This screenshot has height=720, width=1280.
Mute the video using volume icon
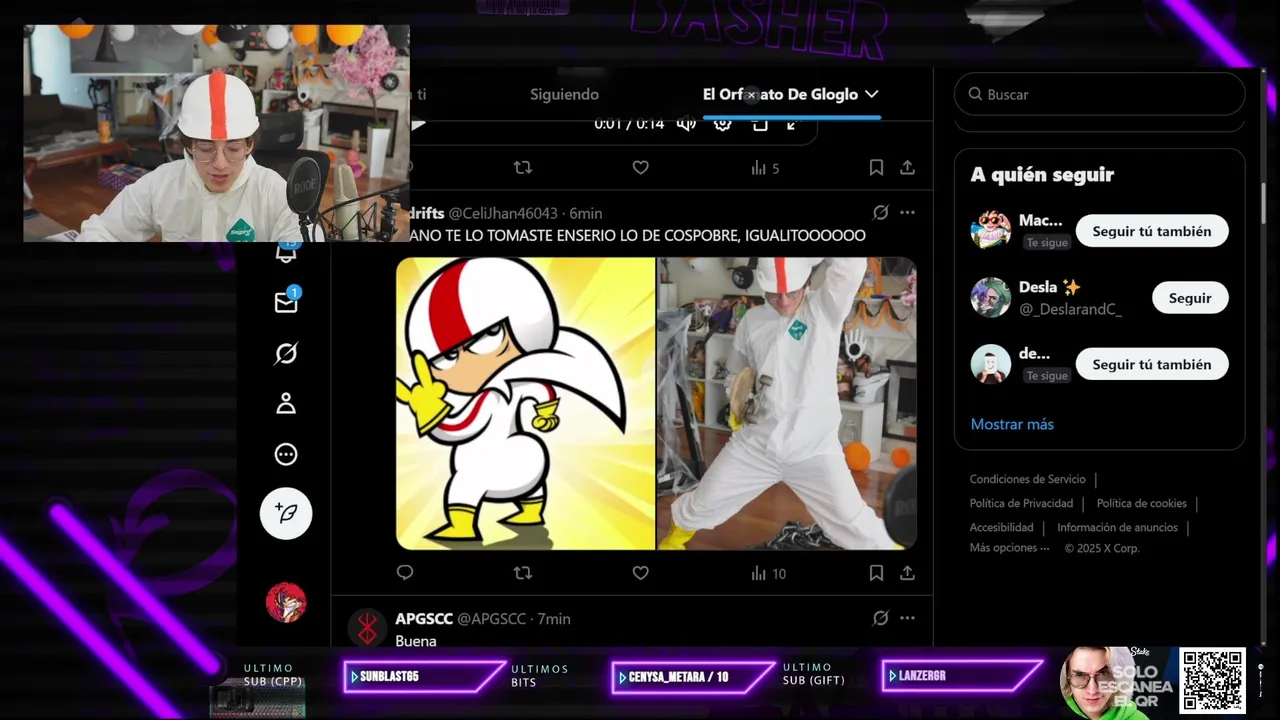click(686, 124)
